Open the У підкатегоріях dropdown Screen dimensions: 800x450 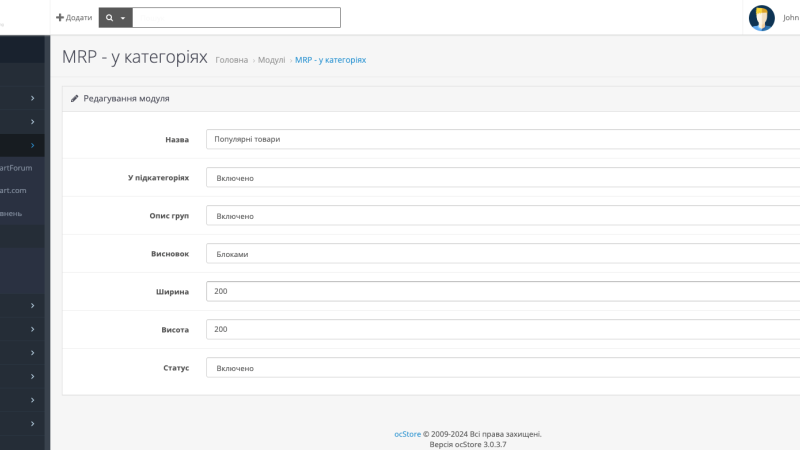click(x=503, y=178)
